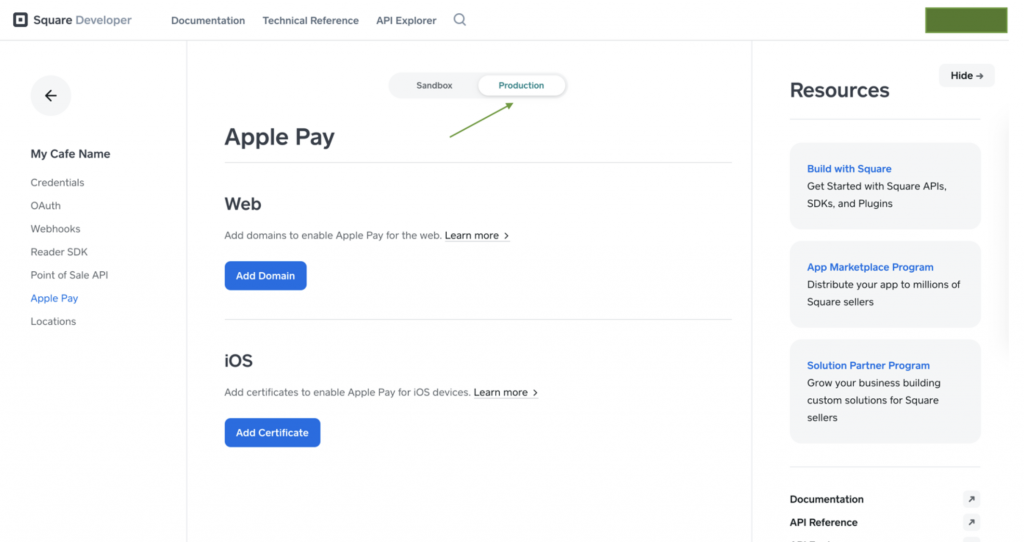The image size is (1024, 542).
Task: Switch to Sandbox mode
Action: (434, 86)
